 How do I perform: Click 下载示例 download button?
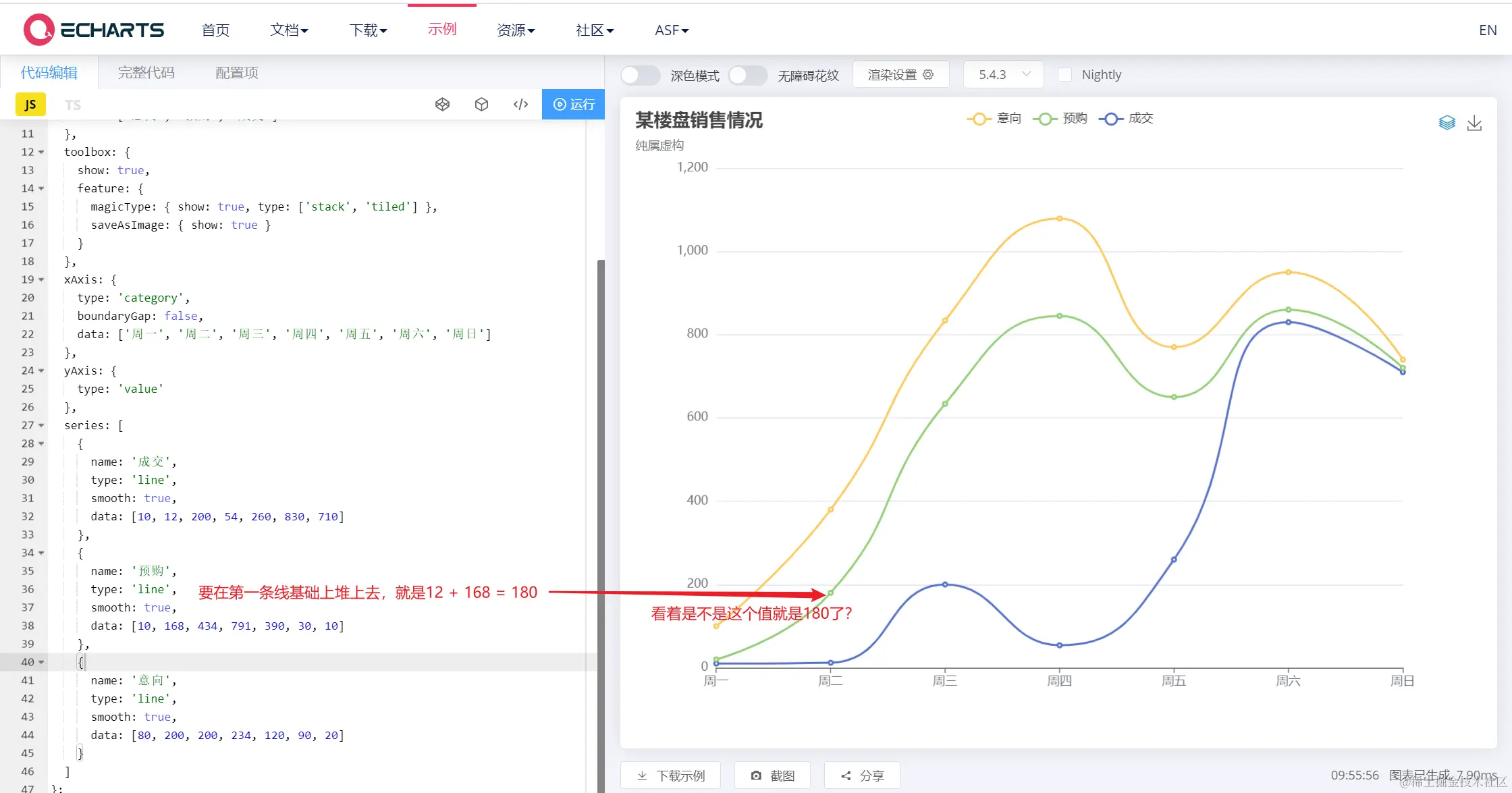click(670, 775)
